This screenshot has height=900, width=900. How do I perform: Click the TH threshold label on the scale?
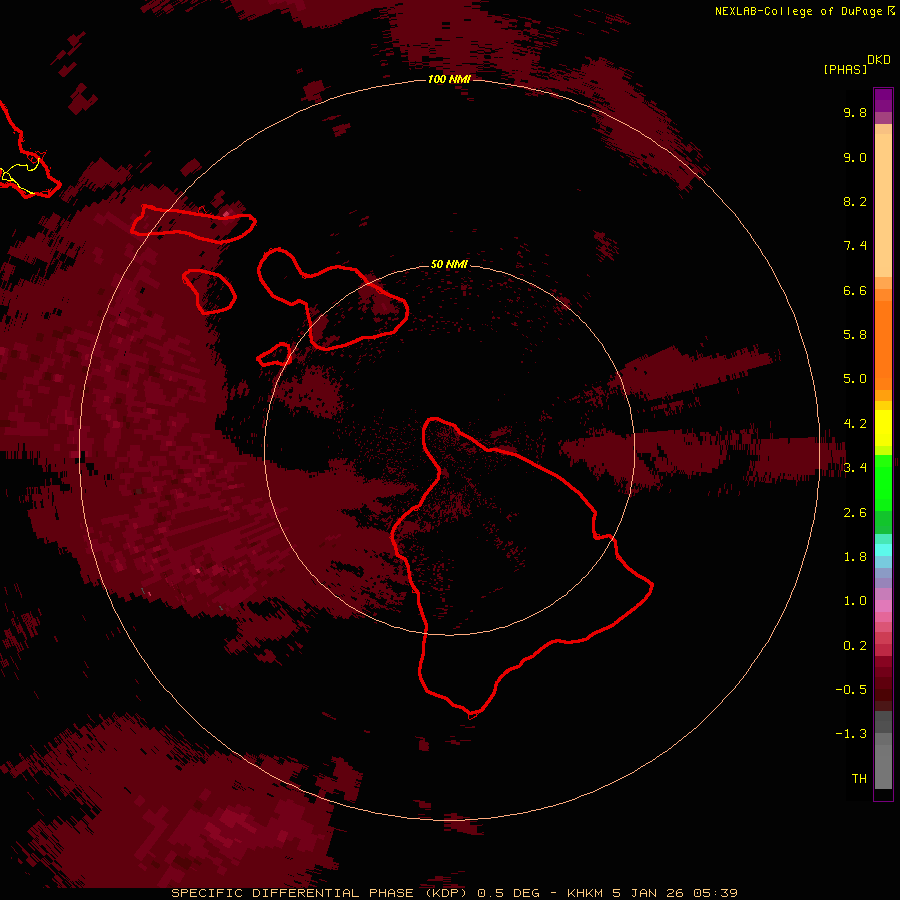tap(859, 779)
